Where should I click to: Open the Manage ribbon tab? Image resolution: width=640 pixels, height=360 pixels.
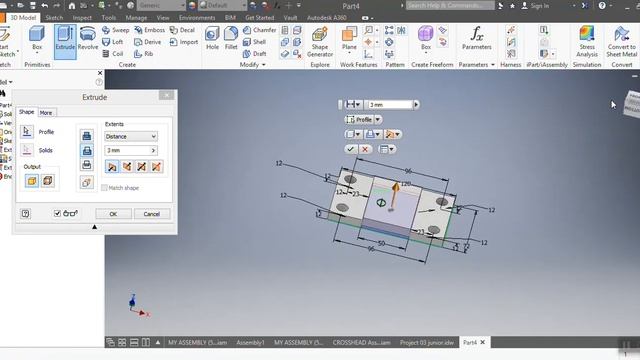[136, 18]
